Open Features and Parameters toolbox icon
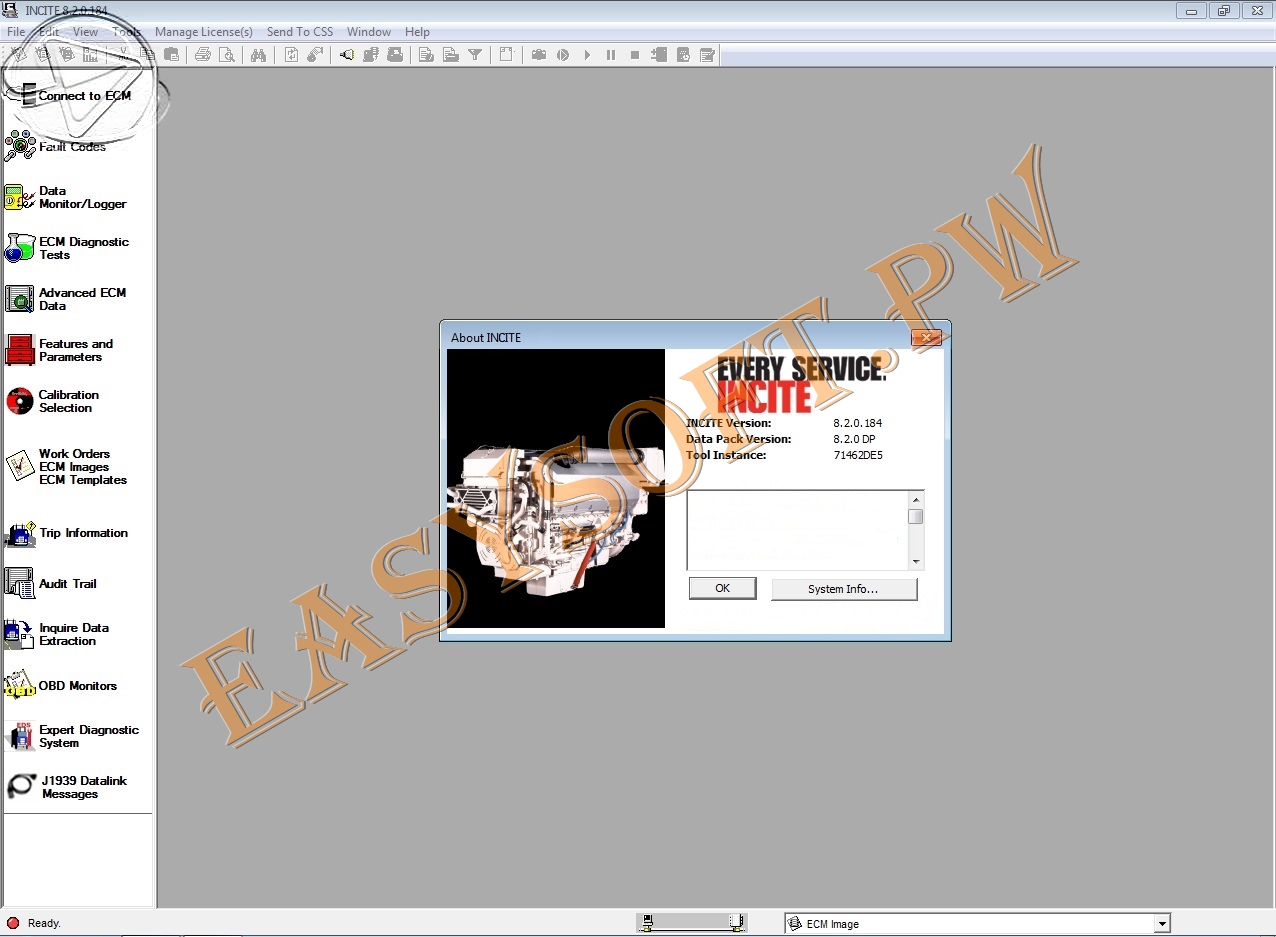Image resolution: width=1276 pixels, height=937 pixels. [20, 350]
